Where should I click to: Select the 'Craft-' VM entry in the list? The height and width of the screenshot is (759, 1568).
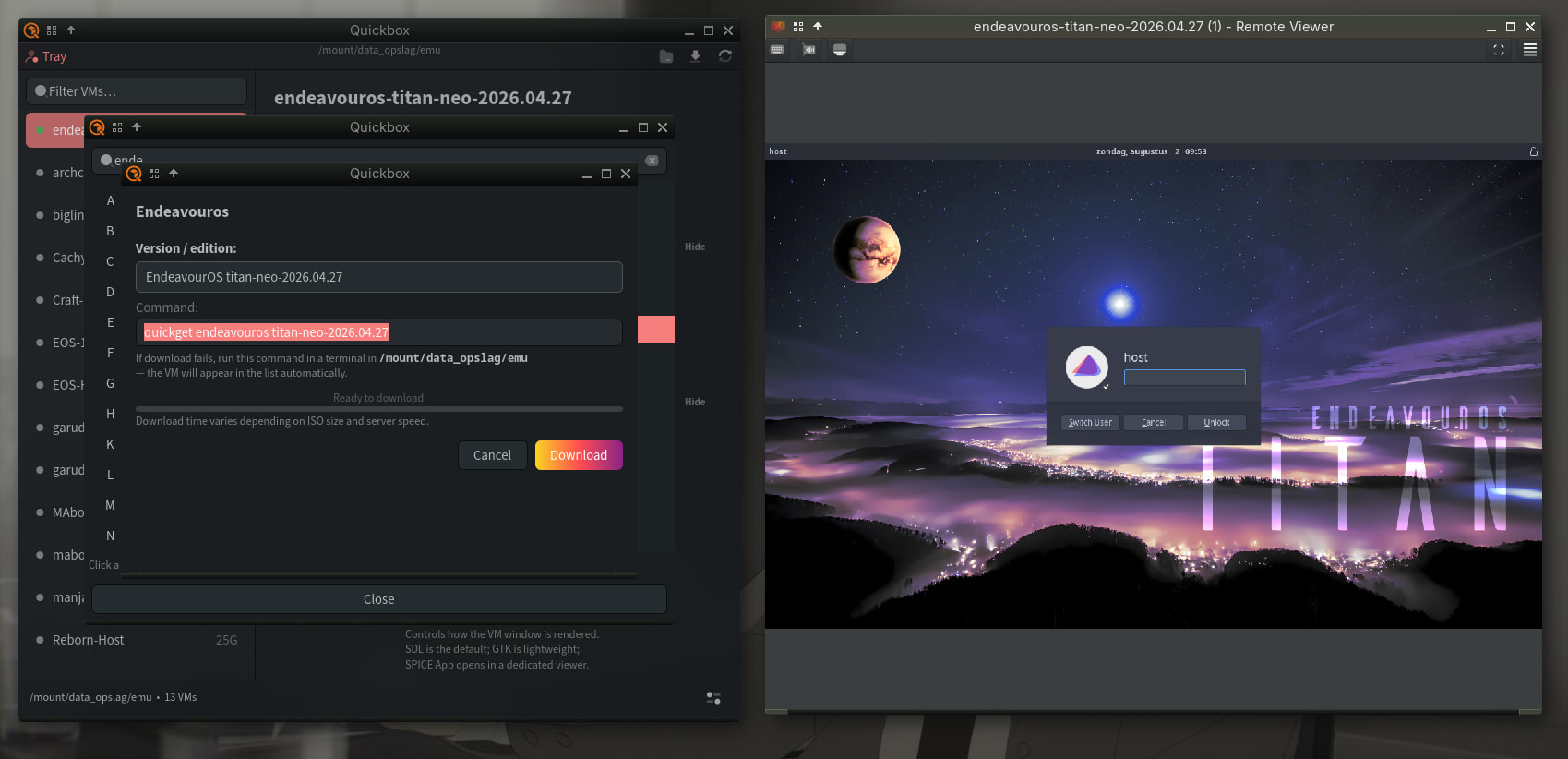pyautogui.click(x=56, y=300)
